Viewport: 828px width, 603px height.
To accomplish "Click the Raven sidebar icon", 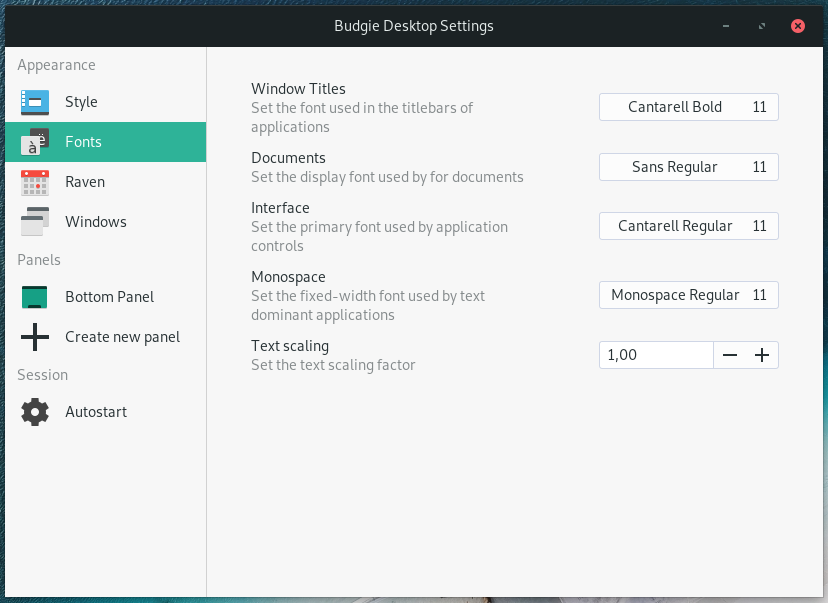I will [34, 182].
